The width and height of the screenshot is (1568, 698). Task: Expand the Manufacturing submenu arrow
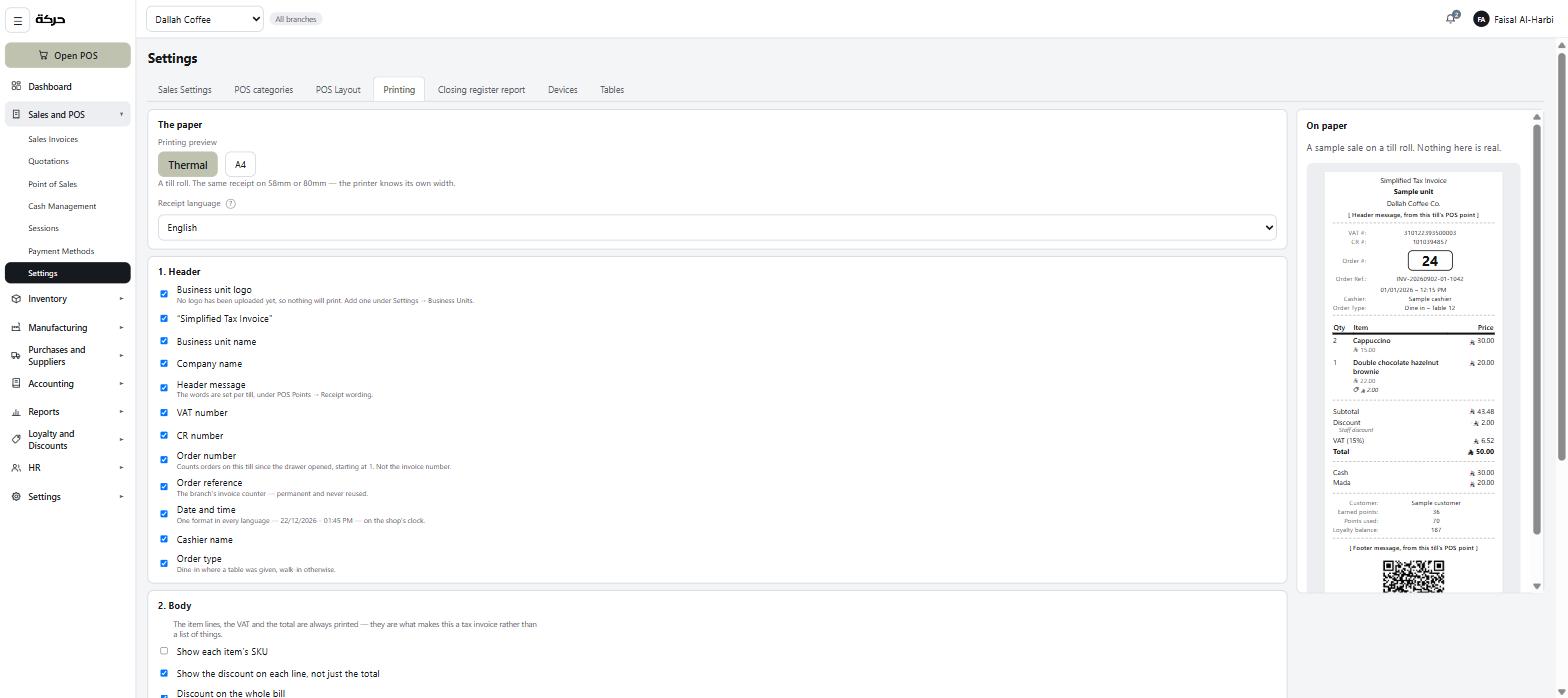pos(121,327)
